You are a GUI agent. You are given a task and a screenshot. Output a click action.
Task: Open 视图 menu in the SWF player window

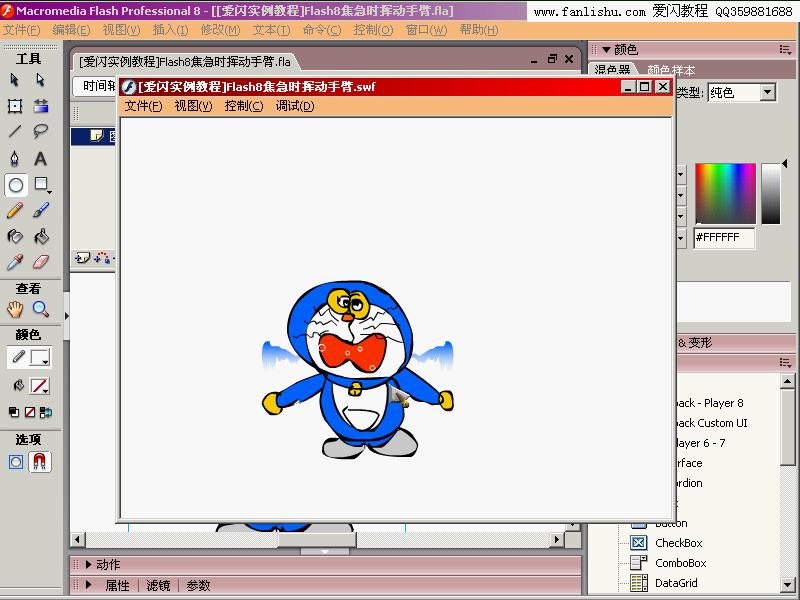tap(193, 106)
